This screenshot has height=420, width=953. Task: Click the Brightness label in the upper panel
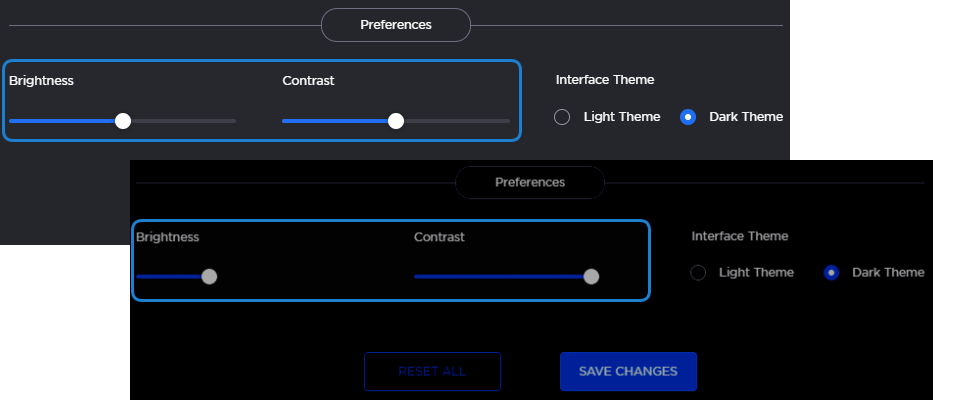pos(41,80)
